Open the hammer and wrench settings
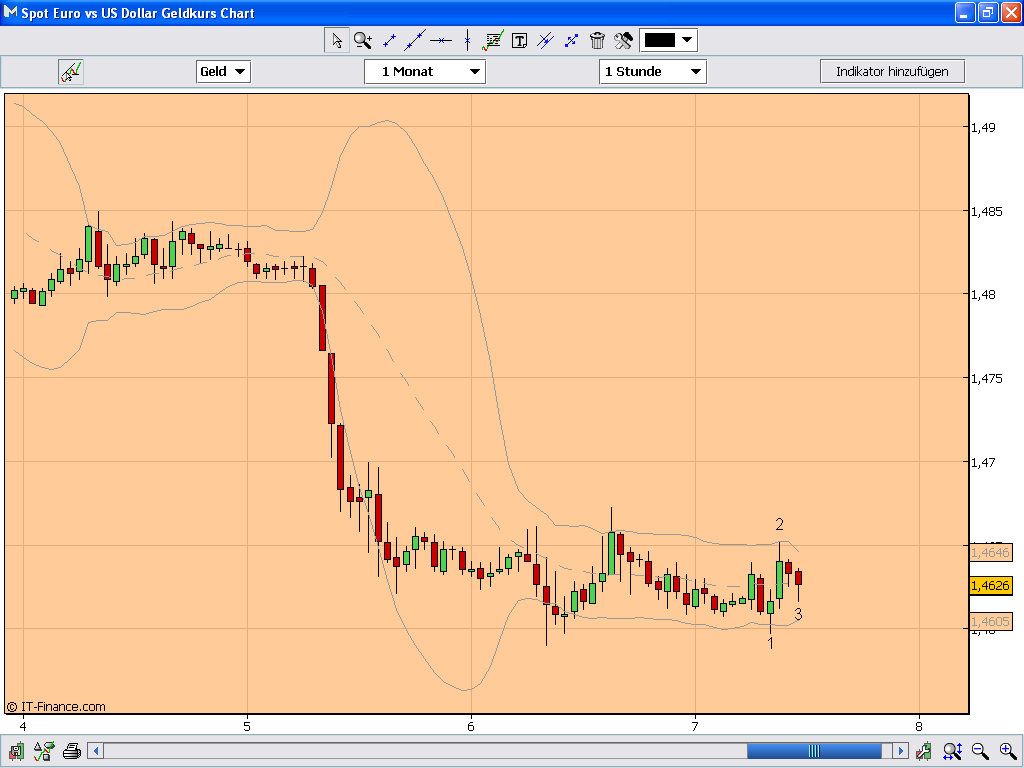 point(623,40)
